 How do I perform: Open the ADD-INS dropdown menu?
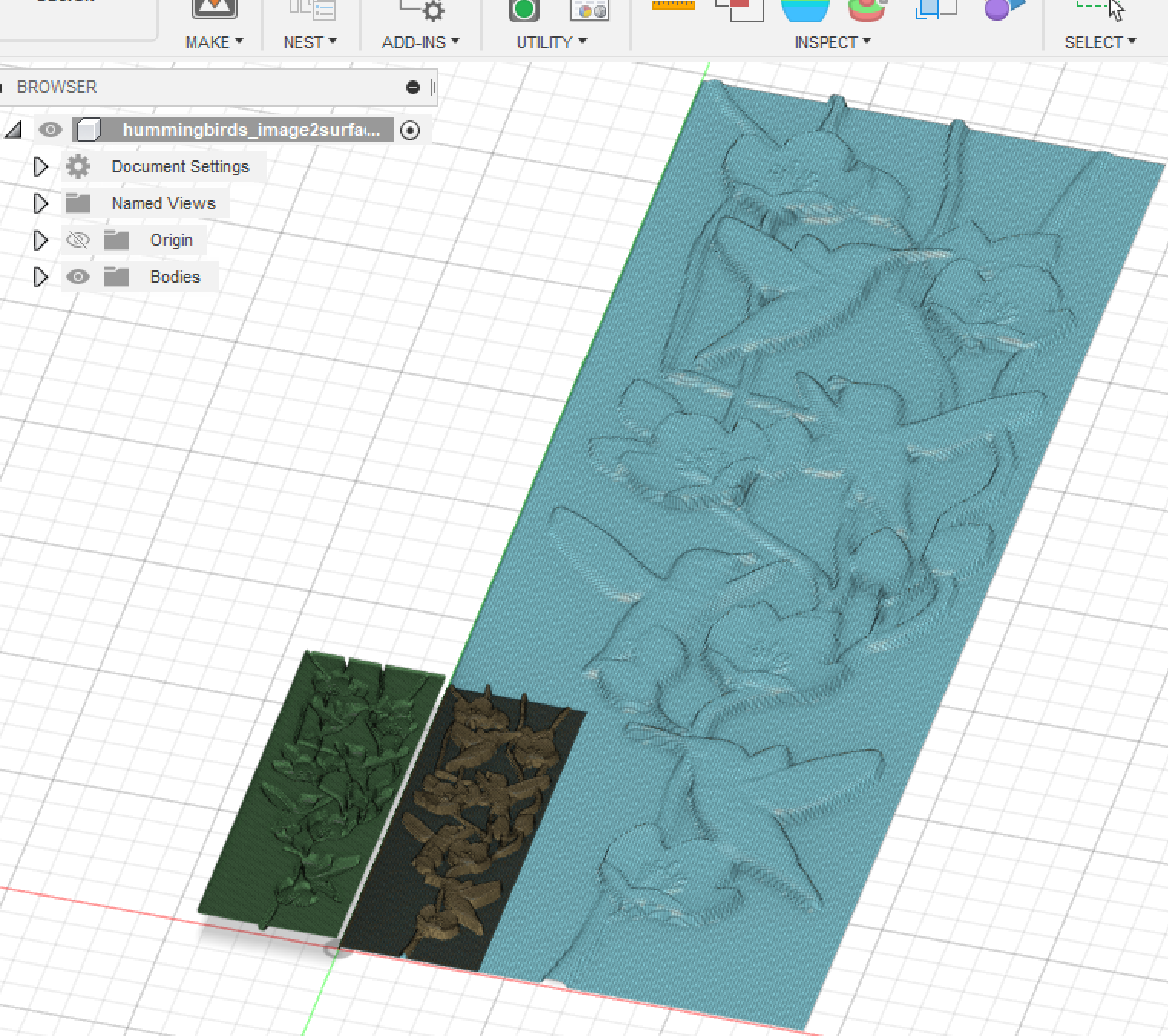coord(420,42)
